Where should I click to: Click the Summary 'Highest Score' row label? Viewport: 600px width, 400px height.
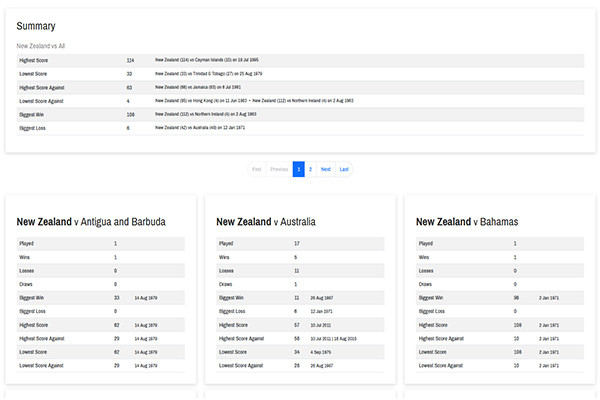[34, 60]
